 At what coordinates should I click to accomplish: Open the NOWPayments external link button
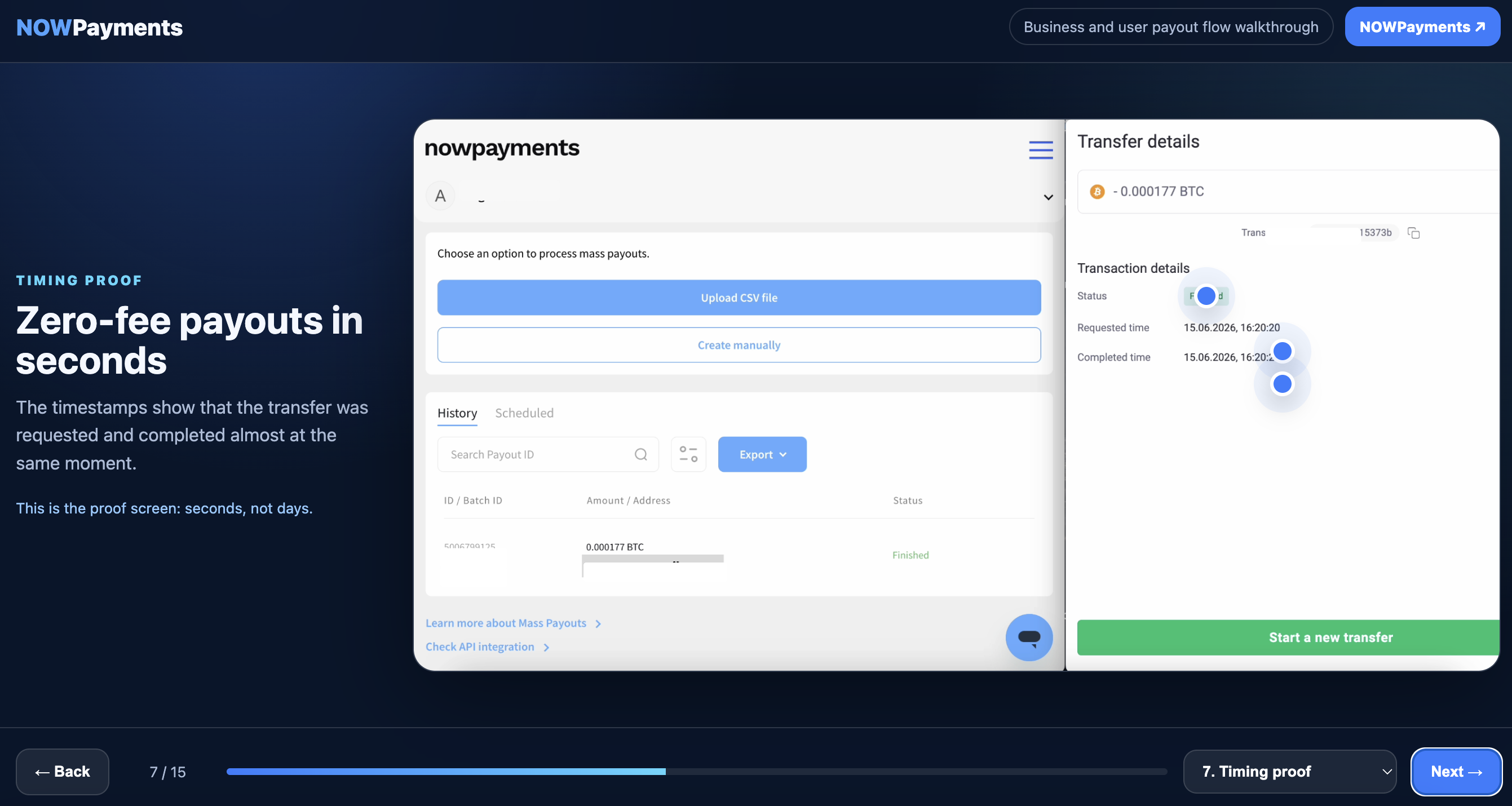[x=1422, y=27]
